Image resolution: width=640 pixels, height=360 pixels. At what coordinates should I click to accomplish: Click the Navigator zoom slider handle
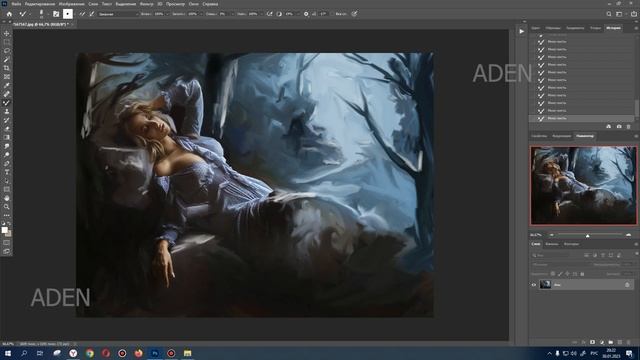tap(588, 236)
